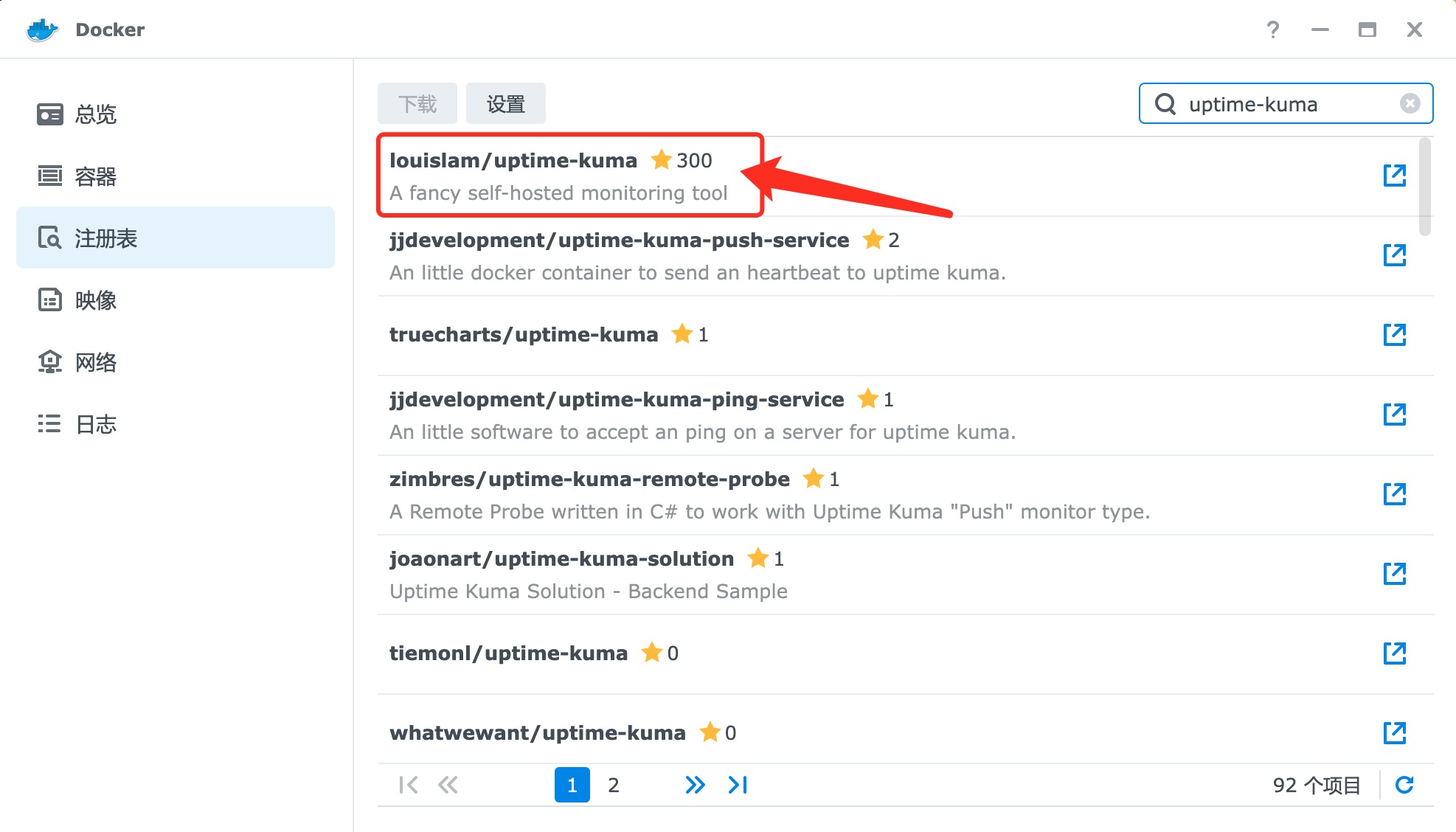Select page 1 in pagination
The image size is (1456, 832).
tap(572, 785)
